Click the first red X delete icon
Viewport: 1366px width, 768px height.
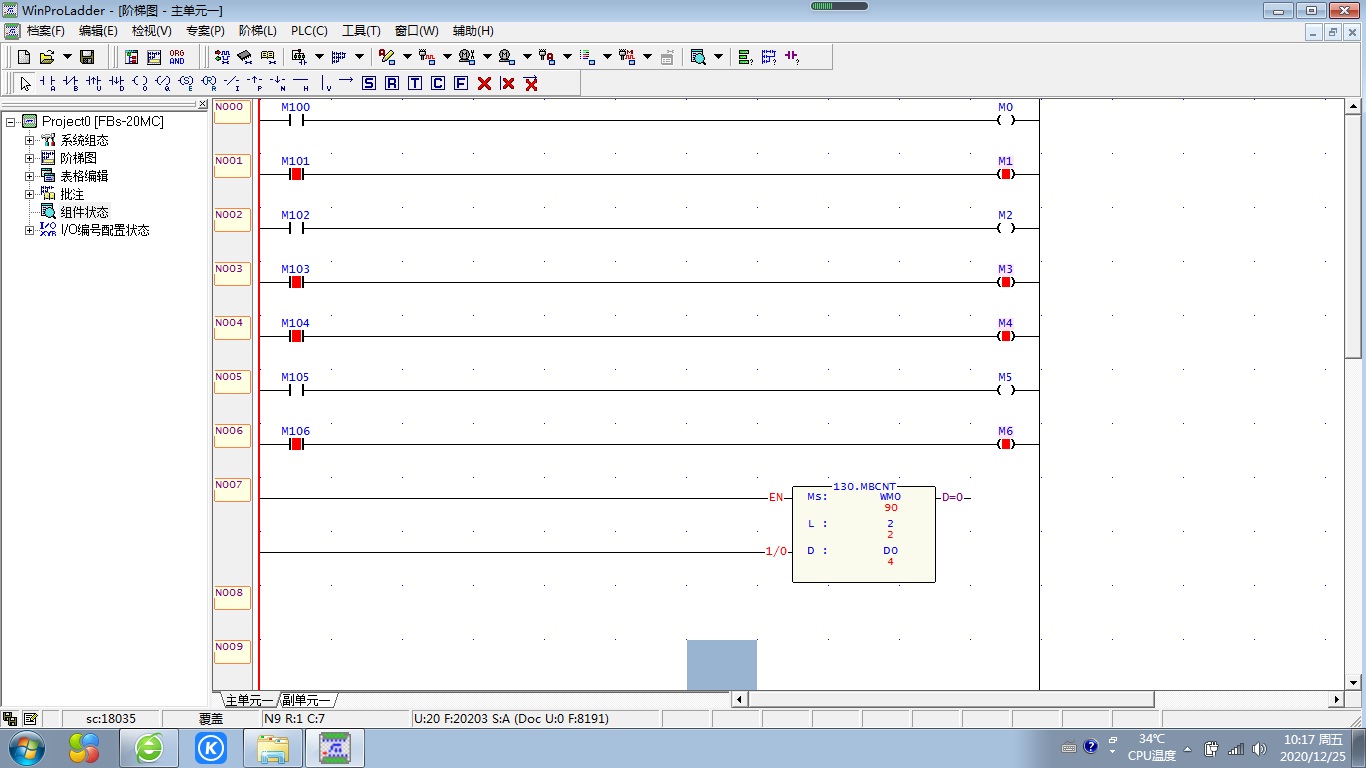click(484, 83)
